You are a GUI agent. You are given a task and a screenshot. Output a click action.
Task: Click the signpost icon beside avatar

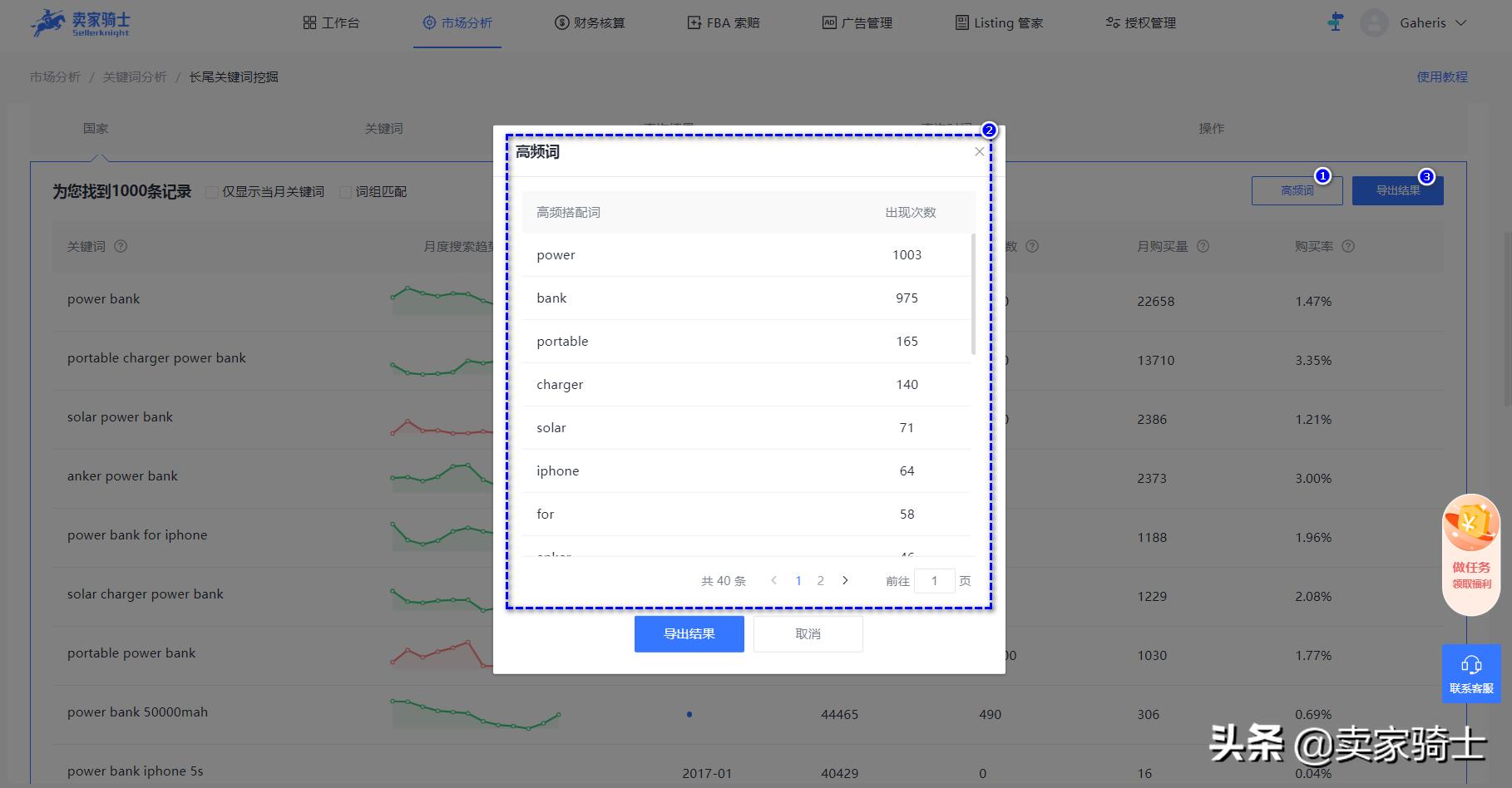pos(1336,22)
